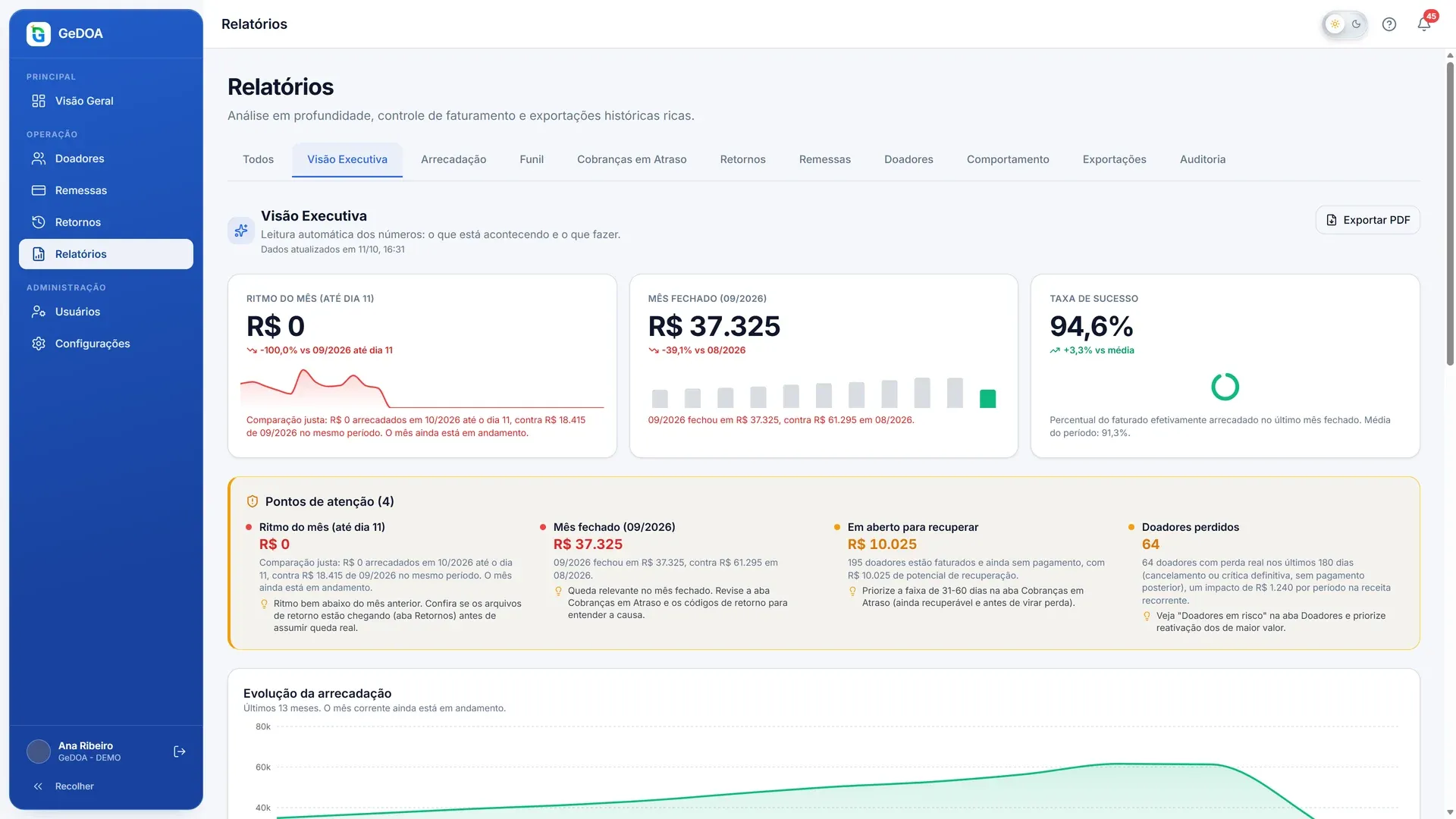Open Retornos in the sidebar
The height and width of the screenshot is (819, 1456).
[x=106, y=222]
